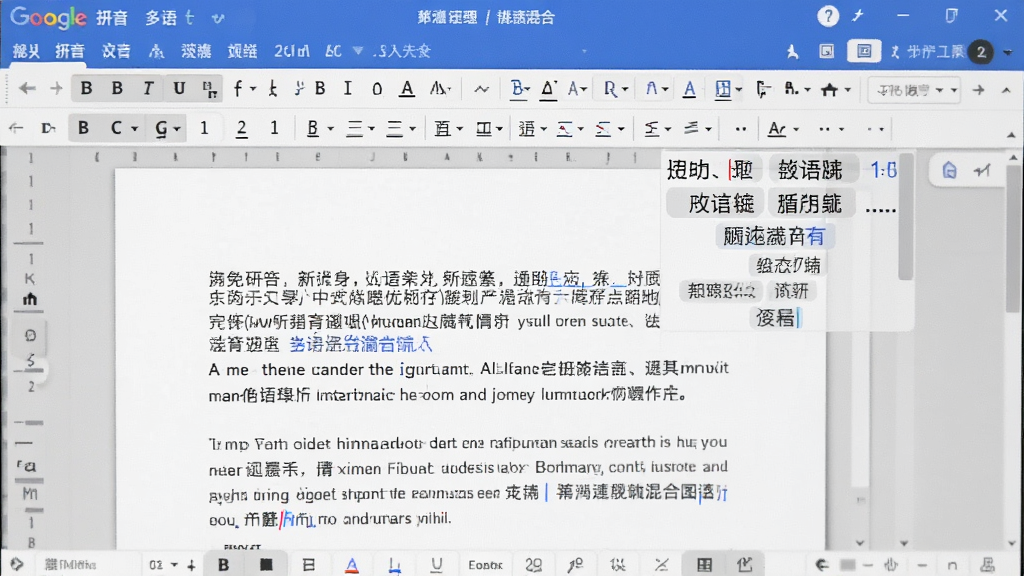1024x576 pixels.
Task: Click the pin icon beside the help button
Action: tap(858, 16)
